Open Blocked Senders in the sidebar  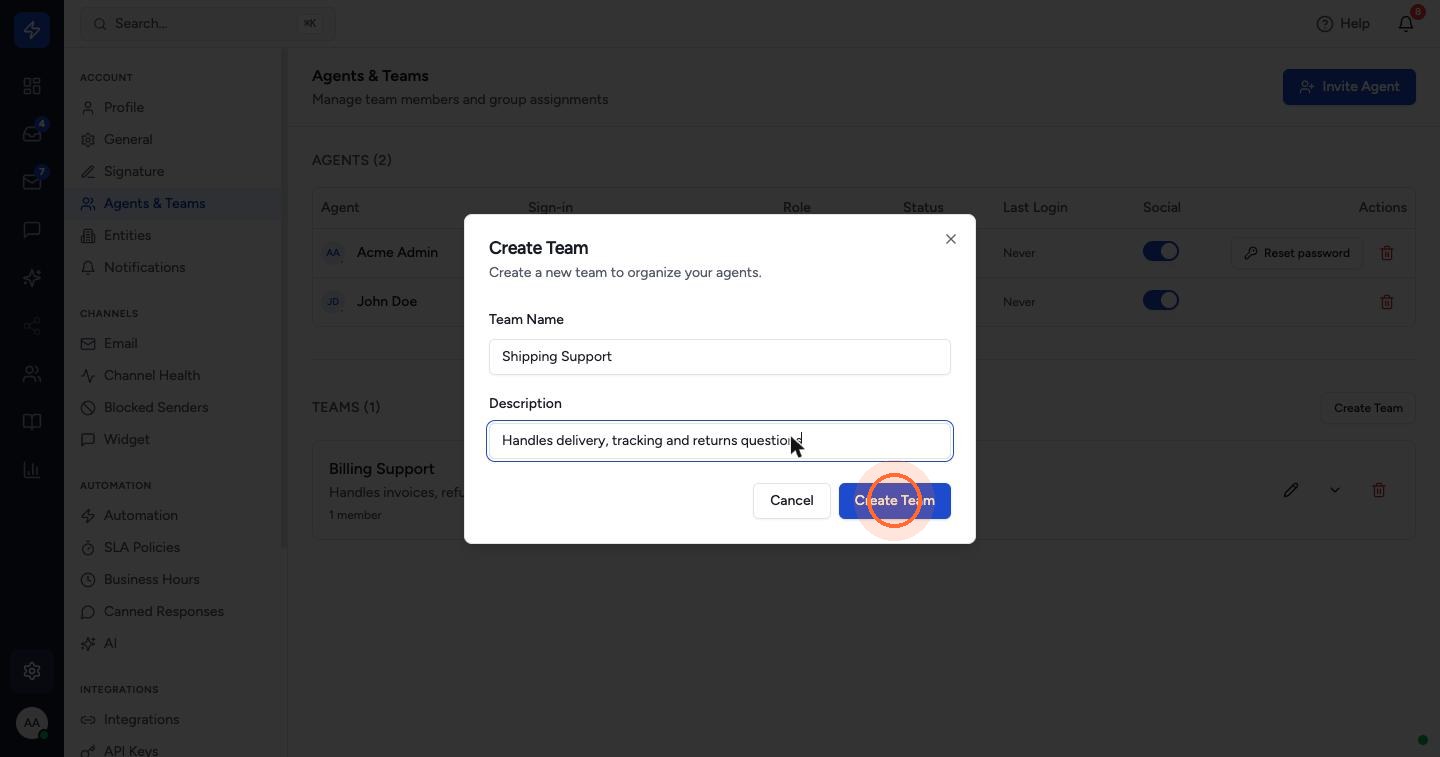[x=156, y=407]
